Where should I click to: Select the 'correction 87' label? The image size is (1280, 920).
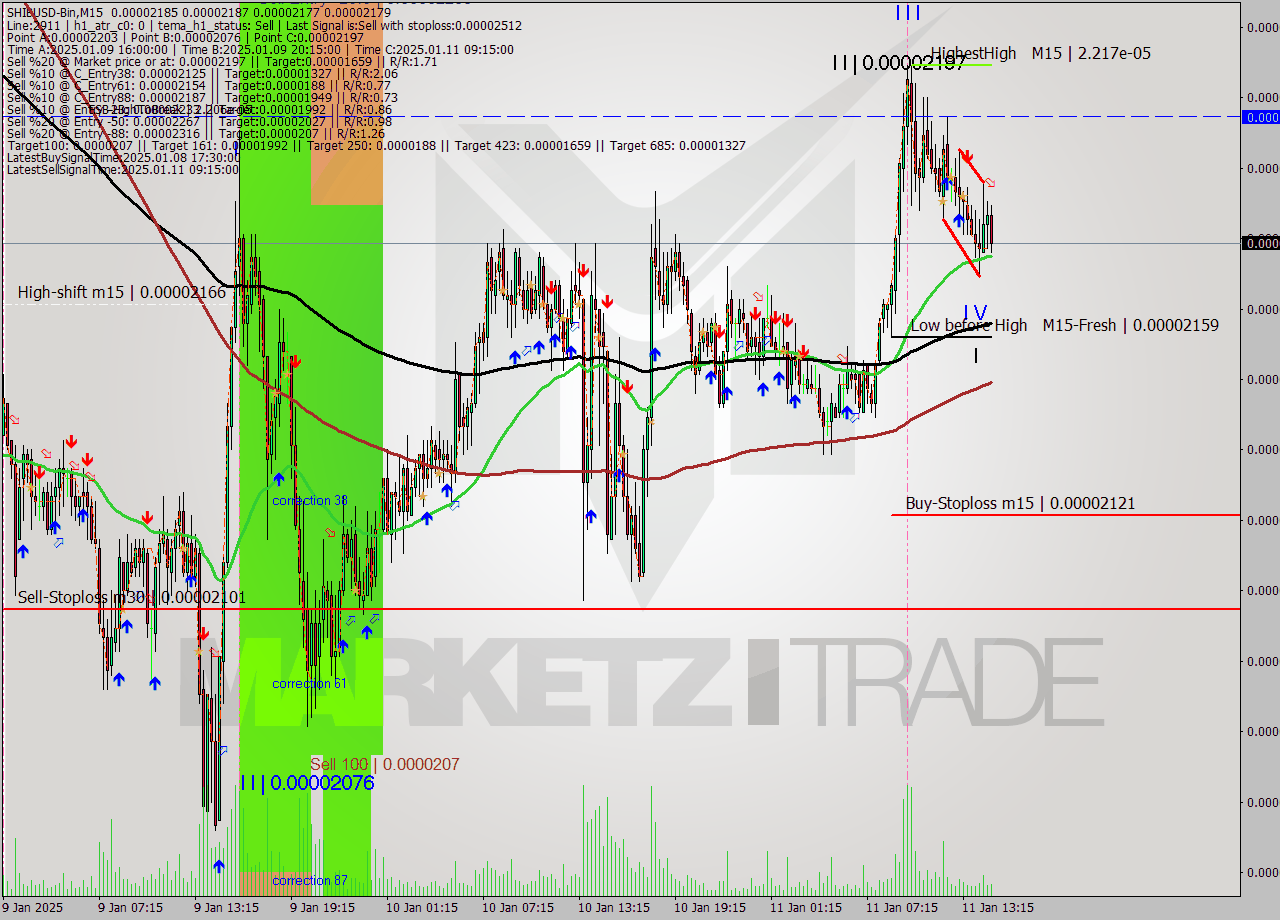click(x=310, y=880)
